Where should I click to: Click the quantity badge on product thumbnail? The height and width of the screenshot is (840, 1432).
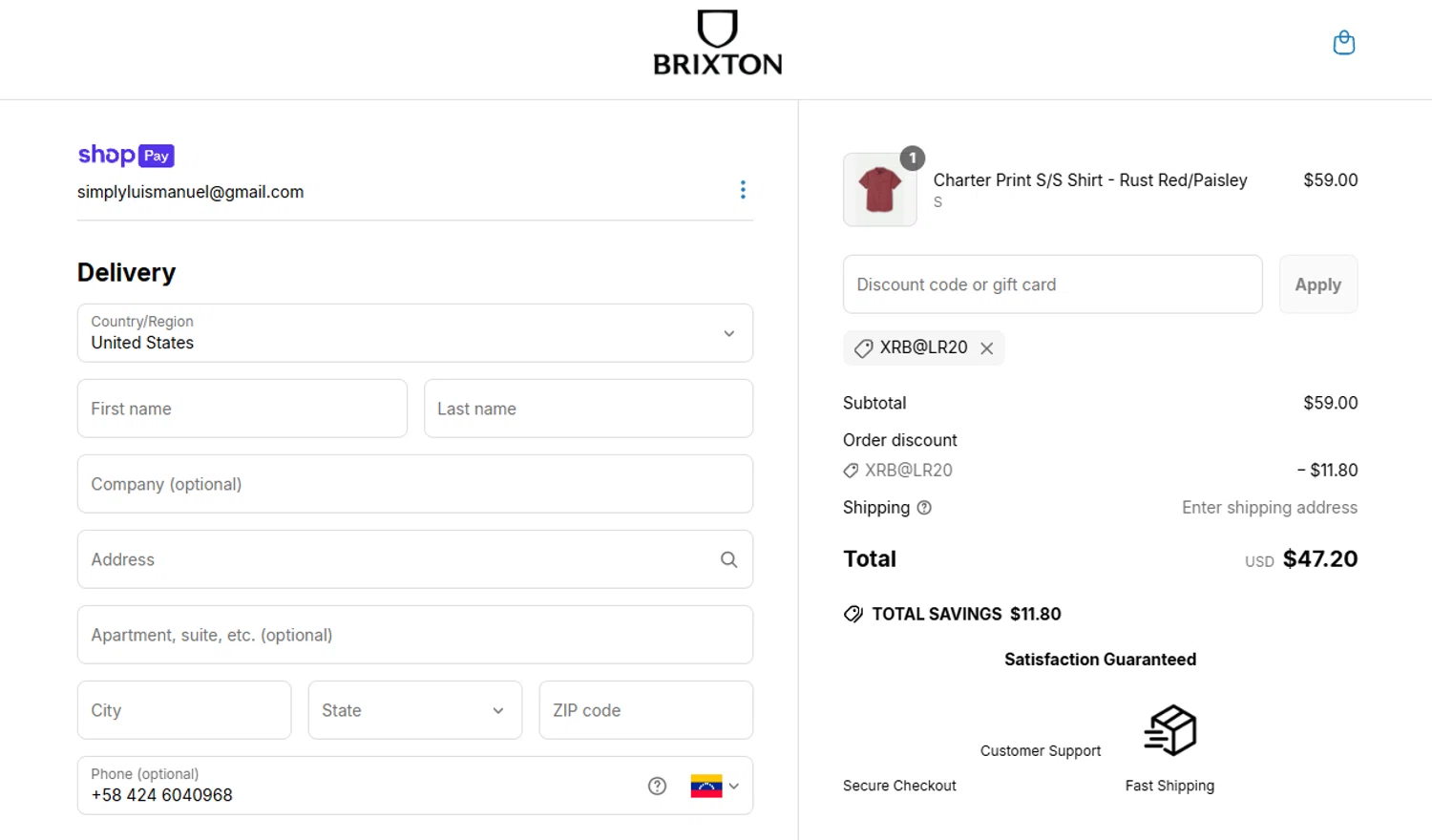[x=913, y=158]
